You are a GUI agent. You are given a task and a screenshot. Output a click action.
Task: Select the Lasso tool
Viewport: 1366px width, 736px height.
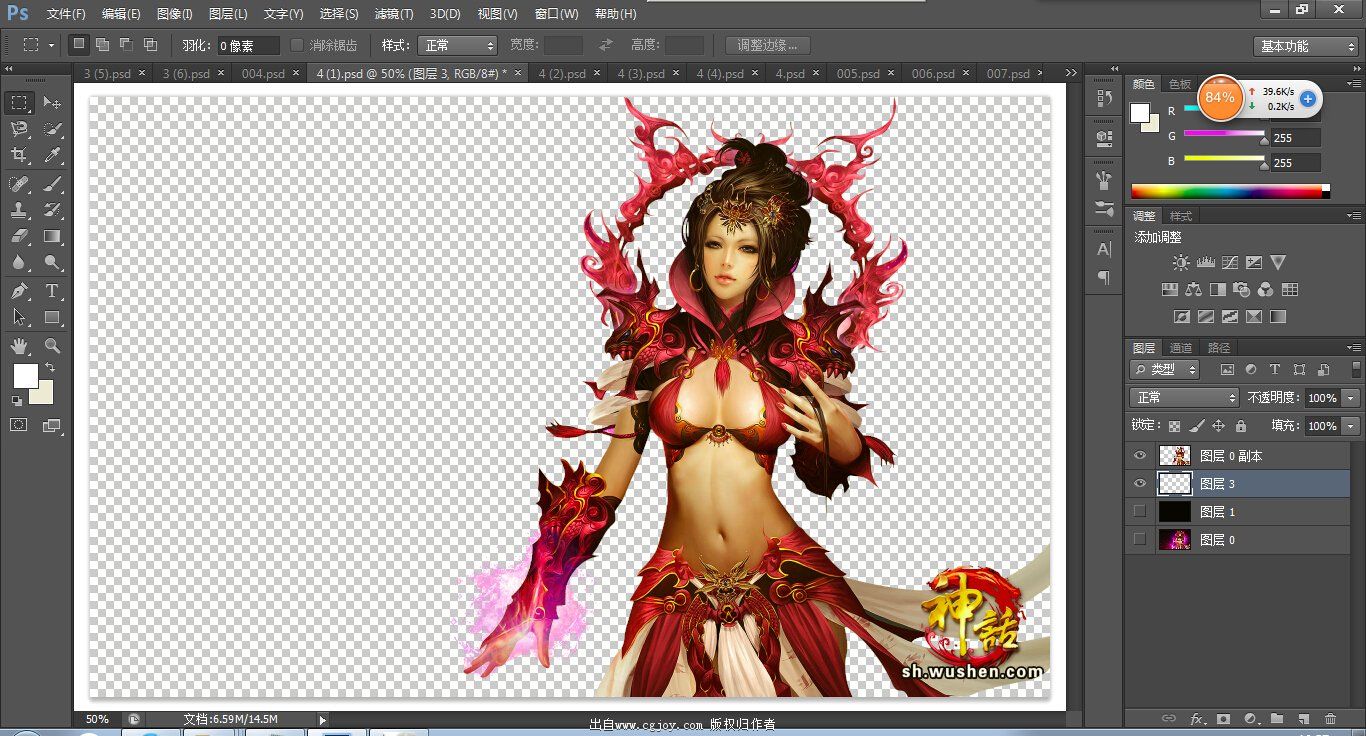(x=19, y=129)
